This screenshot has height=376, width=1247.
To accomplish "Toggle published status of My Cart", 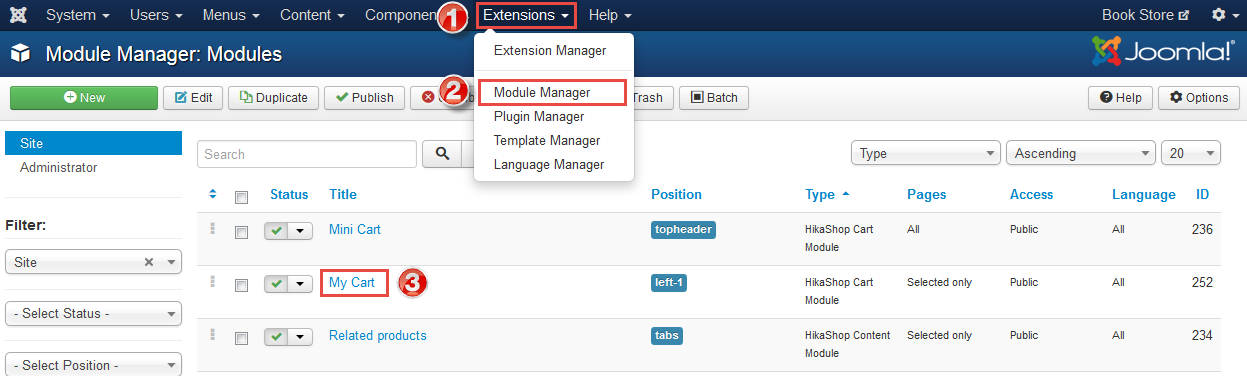I will pyautogui.click(x=276, y=284).
